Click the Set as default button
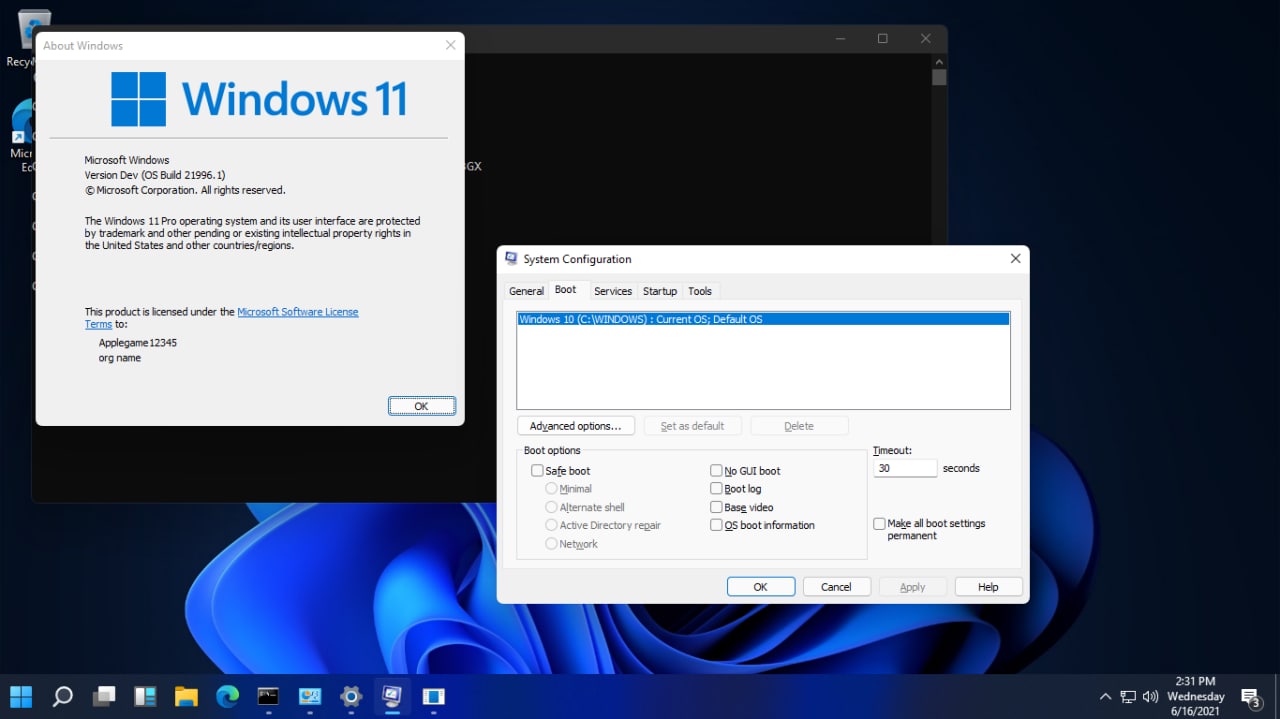The image size is (1280, 719). coord(692,426)
